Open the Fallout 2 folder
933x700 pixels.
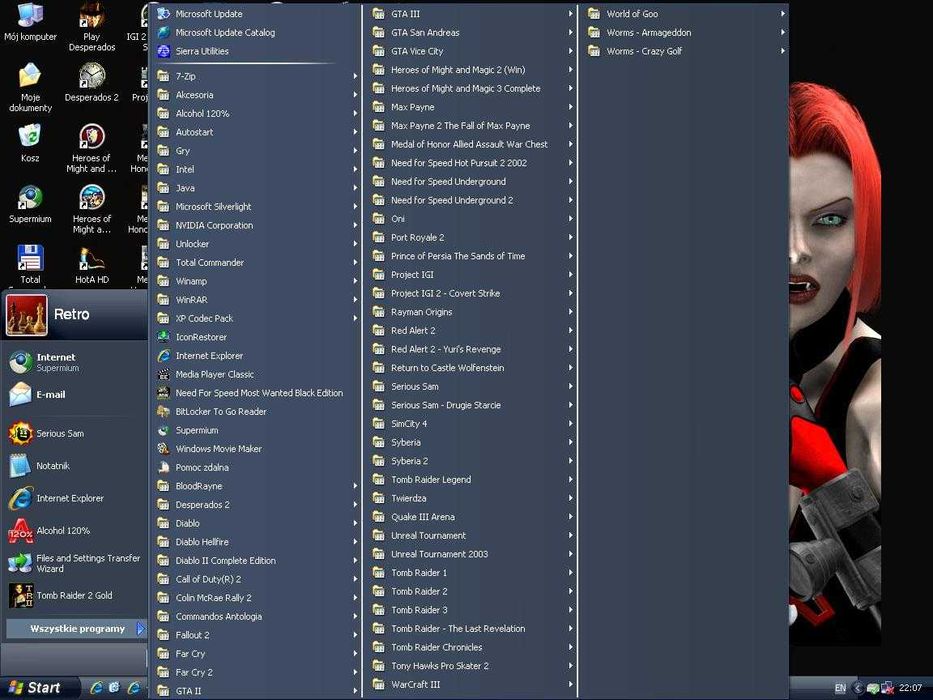[x=256, y=635]
